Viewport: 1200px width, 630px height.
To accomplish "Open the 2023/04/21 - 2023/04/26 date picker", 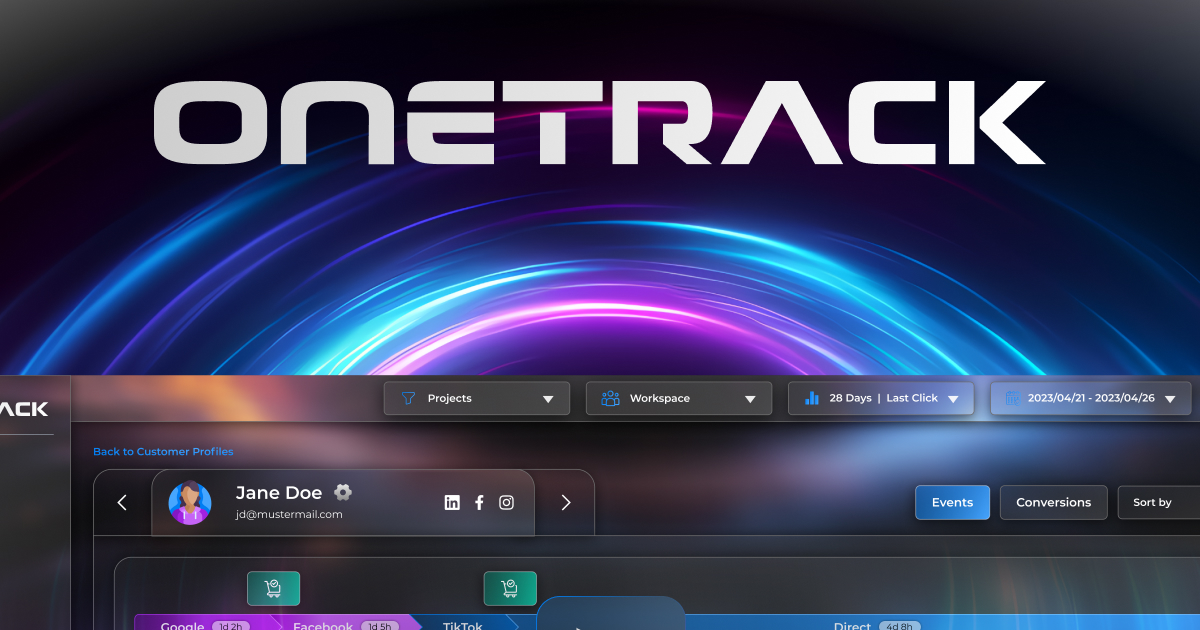I will pos(1090,398).
